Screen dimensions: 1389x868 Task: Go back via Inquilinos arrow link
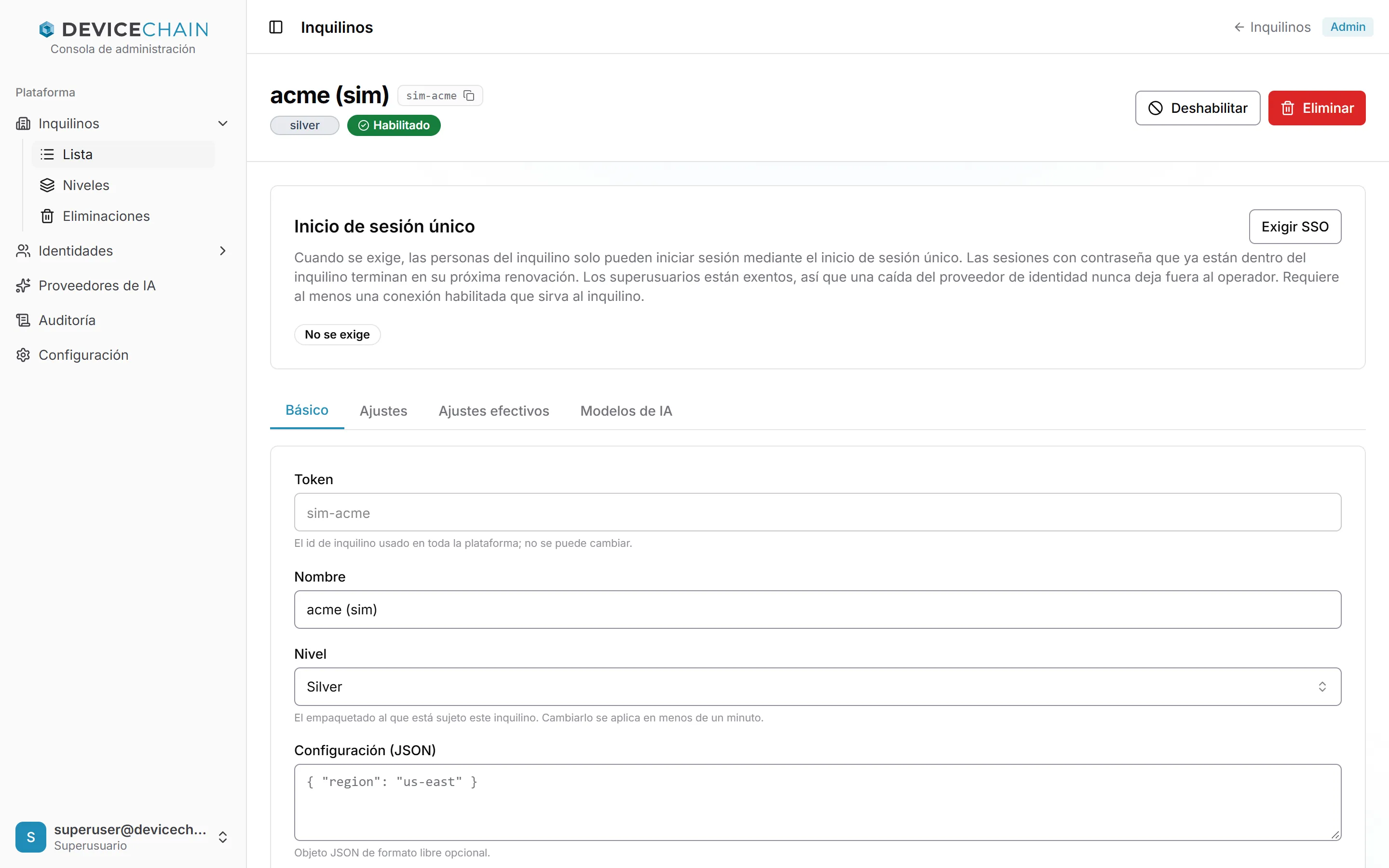tap(1272, 27)
